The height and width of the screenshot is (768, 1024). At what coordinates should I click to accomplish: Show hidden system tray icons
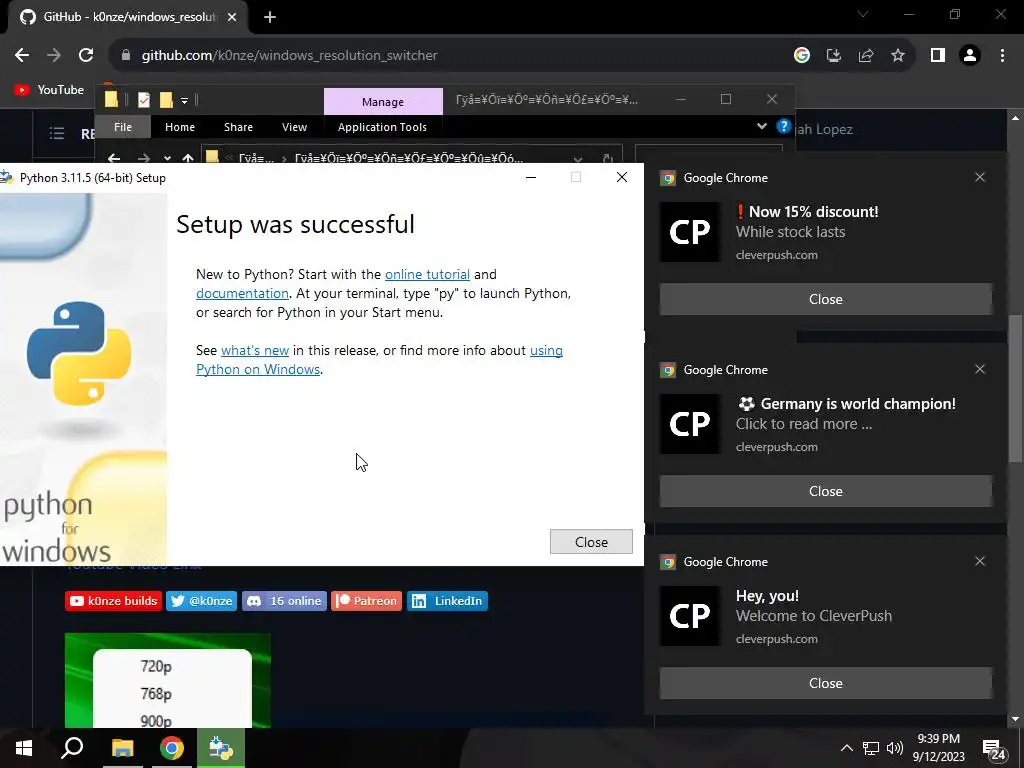[x=846, y=748]
